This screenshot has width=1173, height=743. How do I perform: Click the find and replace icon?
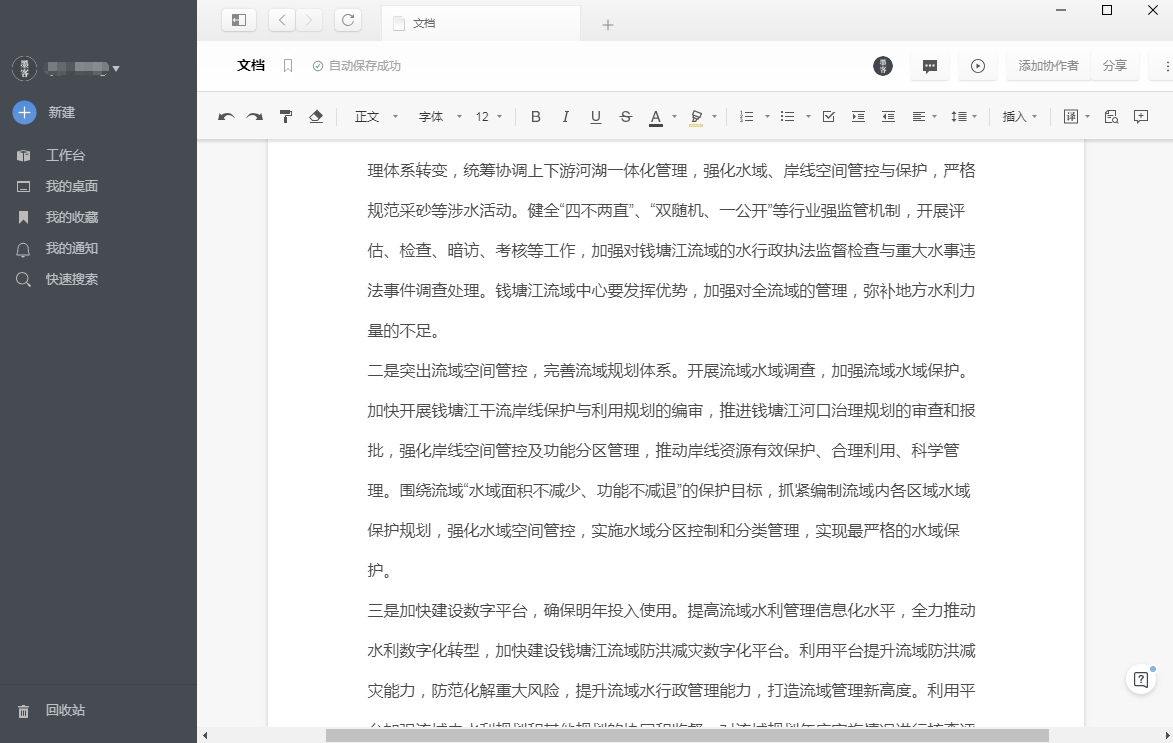[x=1111, y=117]
